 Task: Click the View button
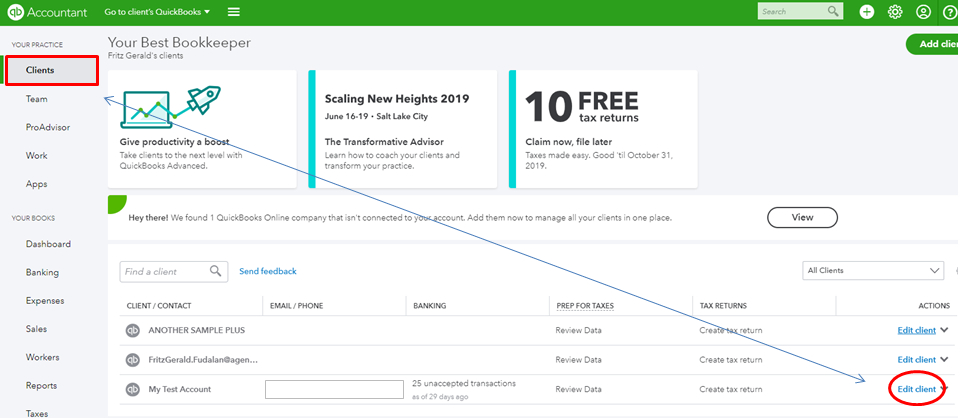[802, 217]
